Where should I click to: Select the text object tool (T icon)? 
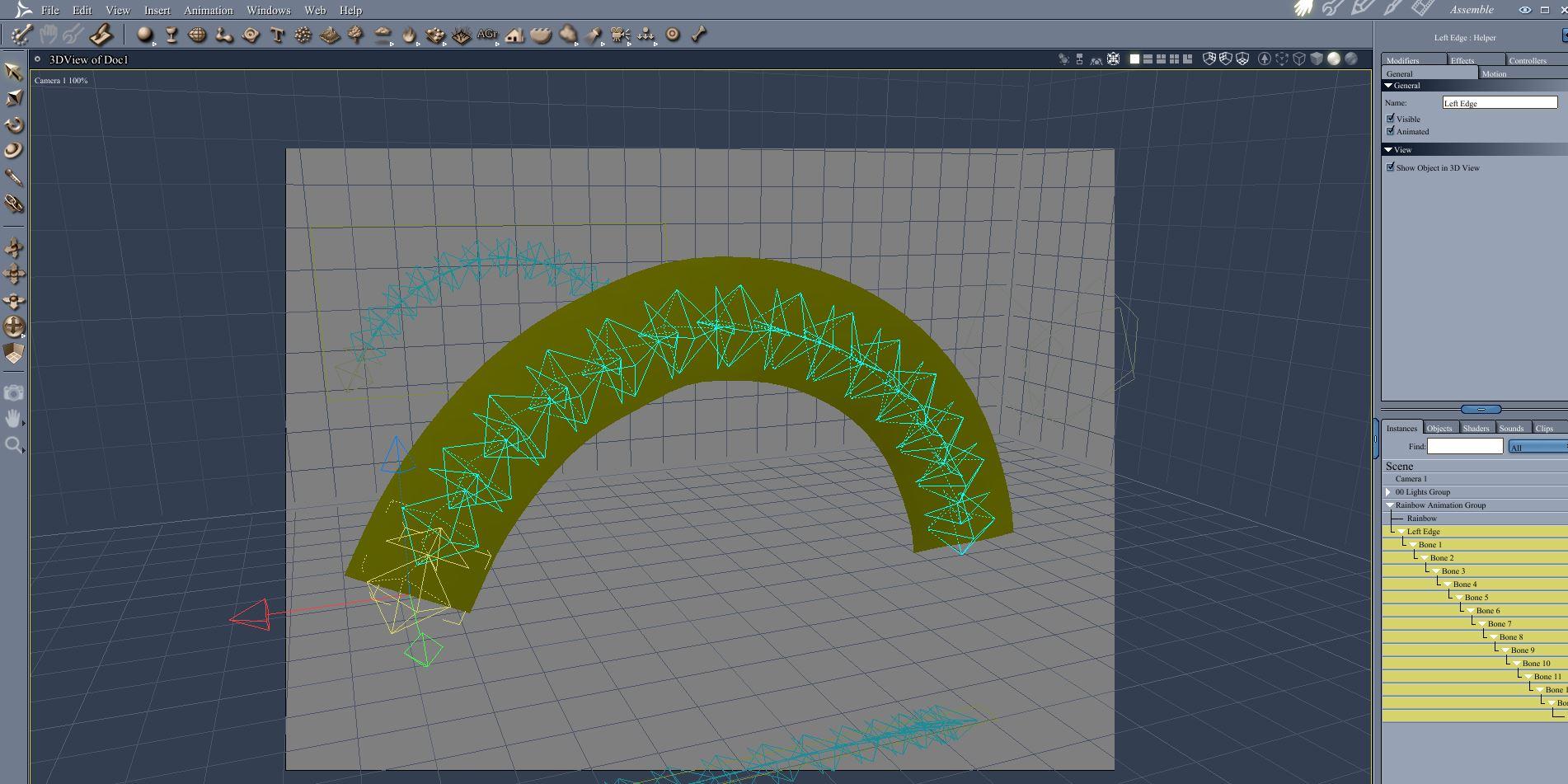(277, 35)
